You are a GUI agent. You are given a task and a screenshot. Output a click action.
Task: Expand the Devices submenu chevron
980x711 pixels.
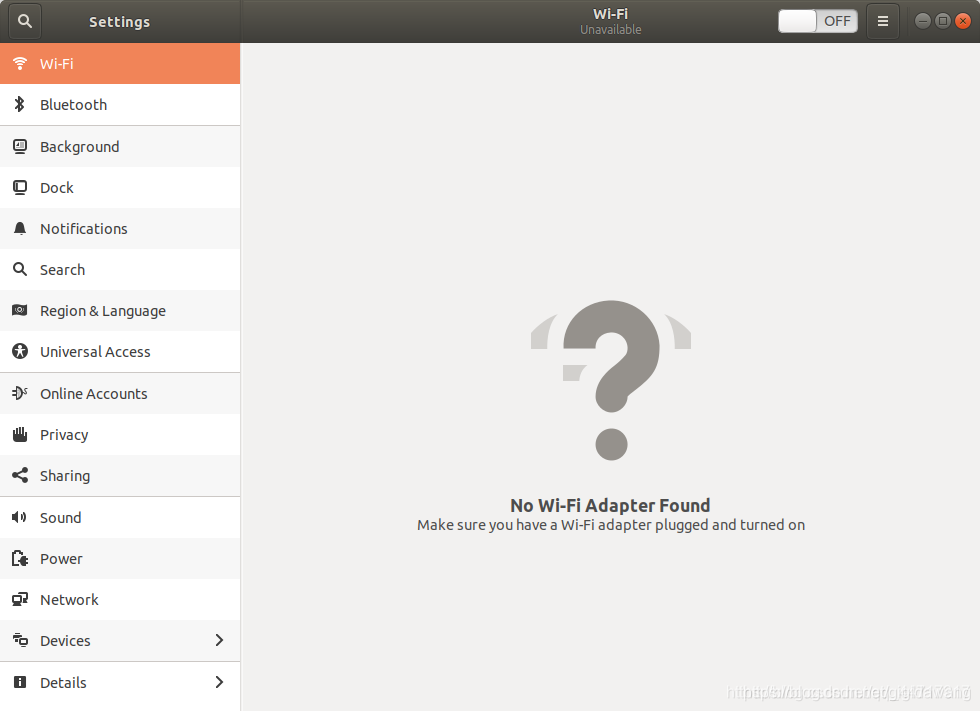tap(219, 640)
